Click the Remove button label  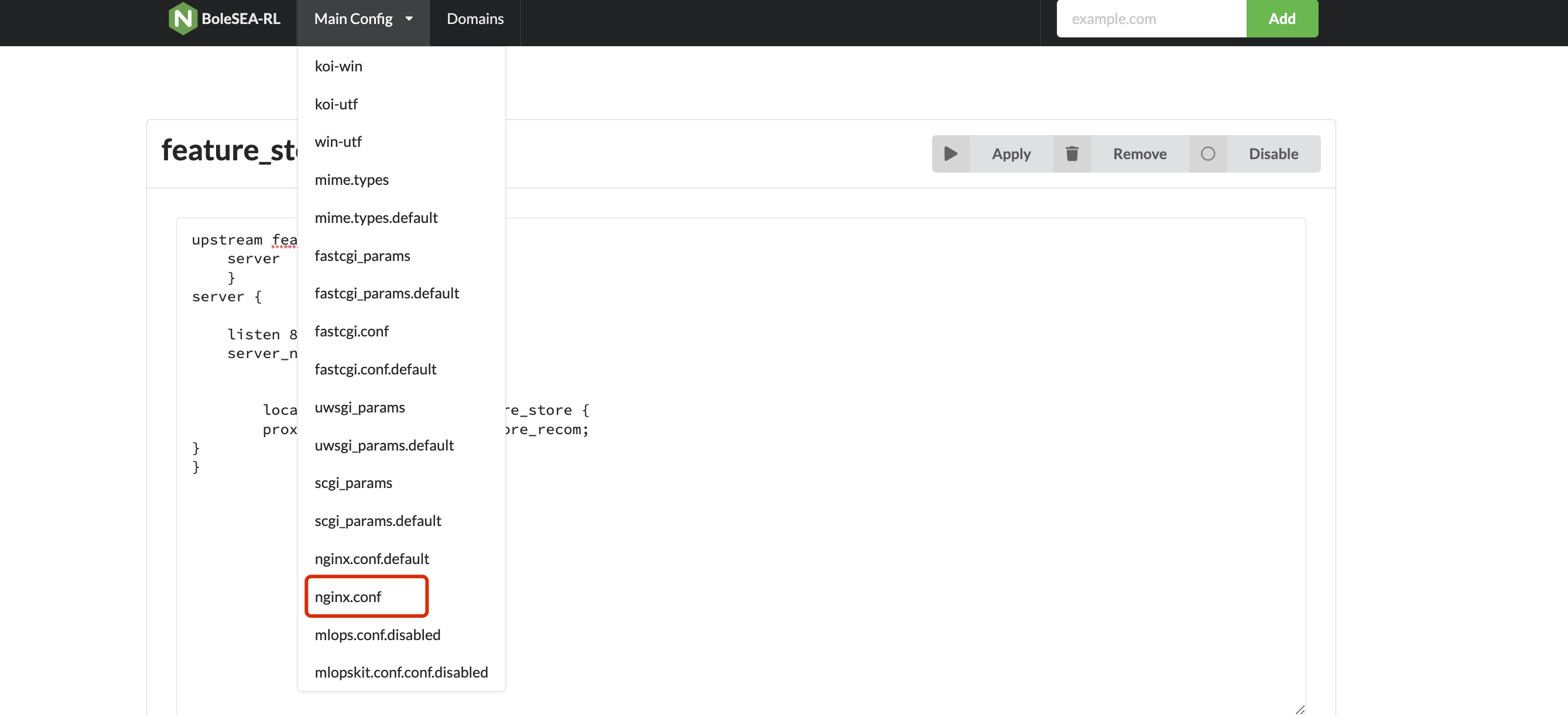1139,154
